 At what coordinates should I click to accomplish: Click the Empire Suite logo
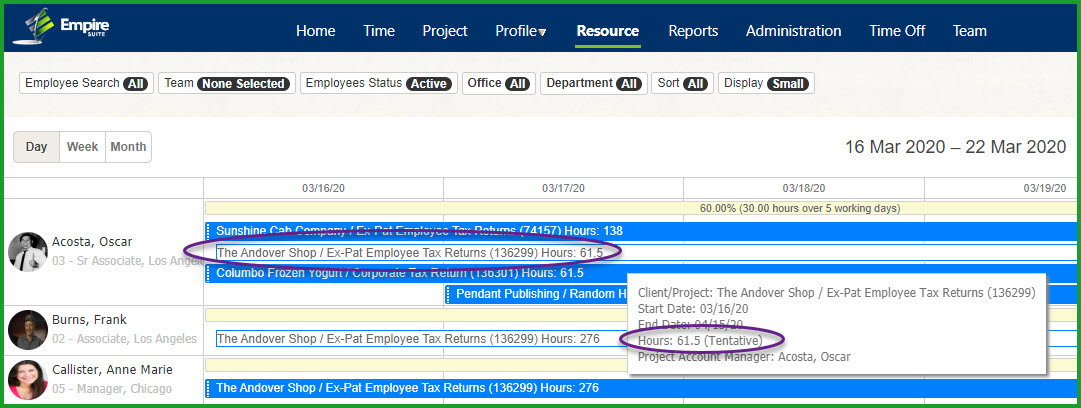61,26
